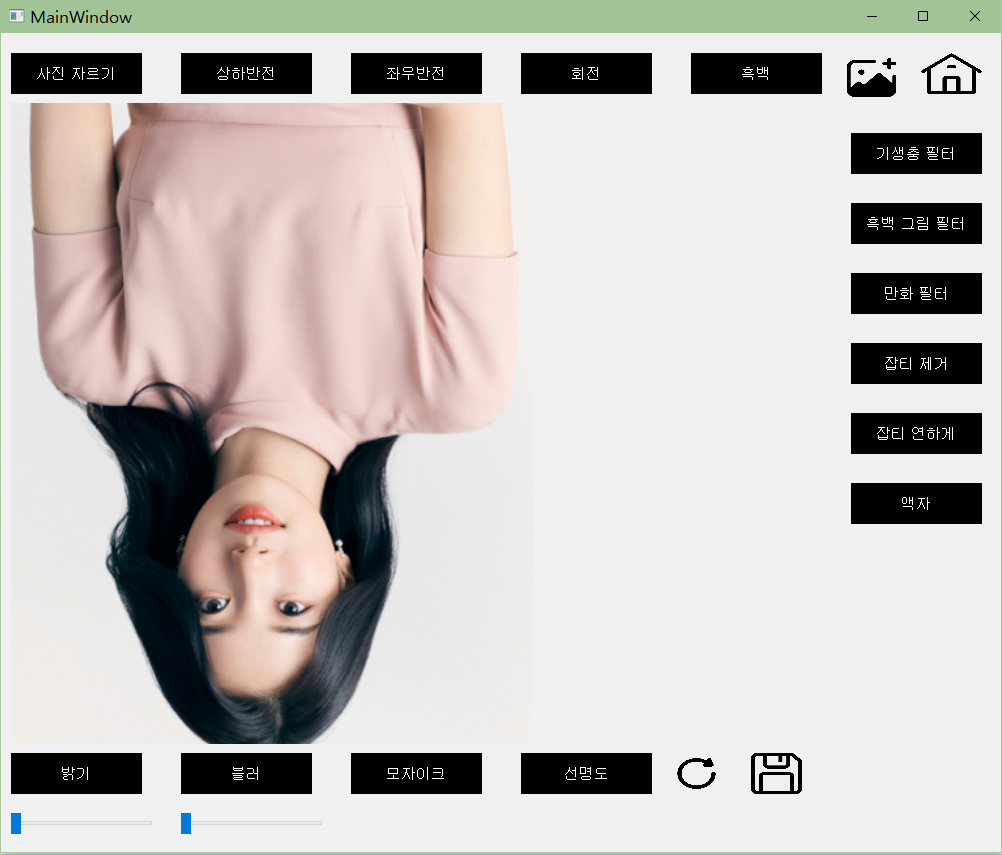The height and width of the screenshot is (855, 1002).
Task: Soften blemishes with 잡티 연하게
Action: point(916,433)
